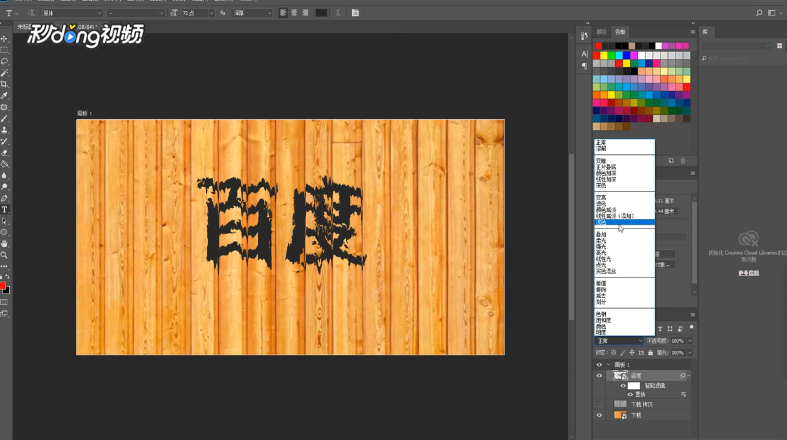This screenshot has height=440, width=787.
Task: Click the layer opacity 100% field
Action: click(678, 341)
